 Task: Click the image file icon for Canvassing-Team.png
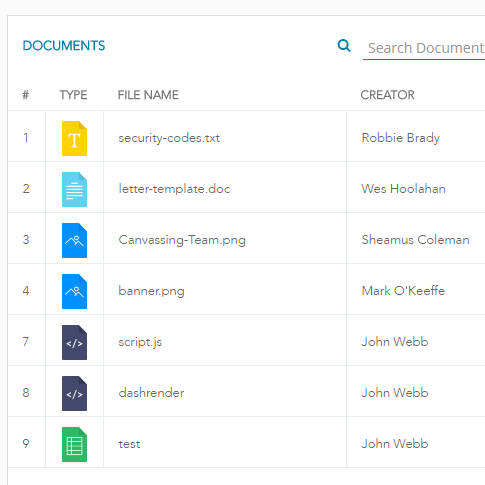(74, 240)
